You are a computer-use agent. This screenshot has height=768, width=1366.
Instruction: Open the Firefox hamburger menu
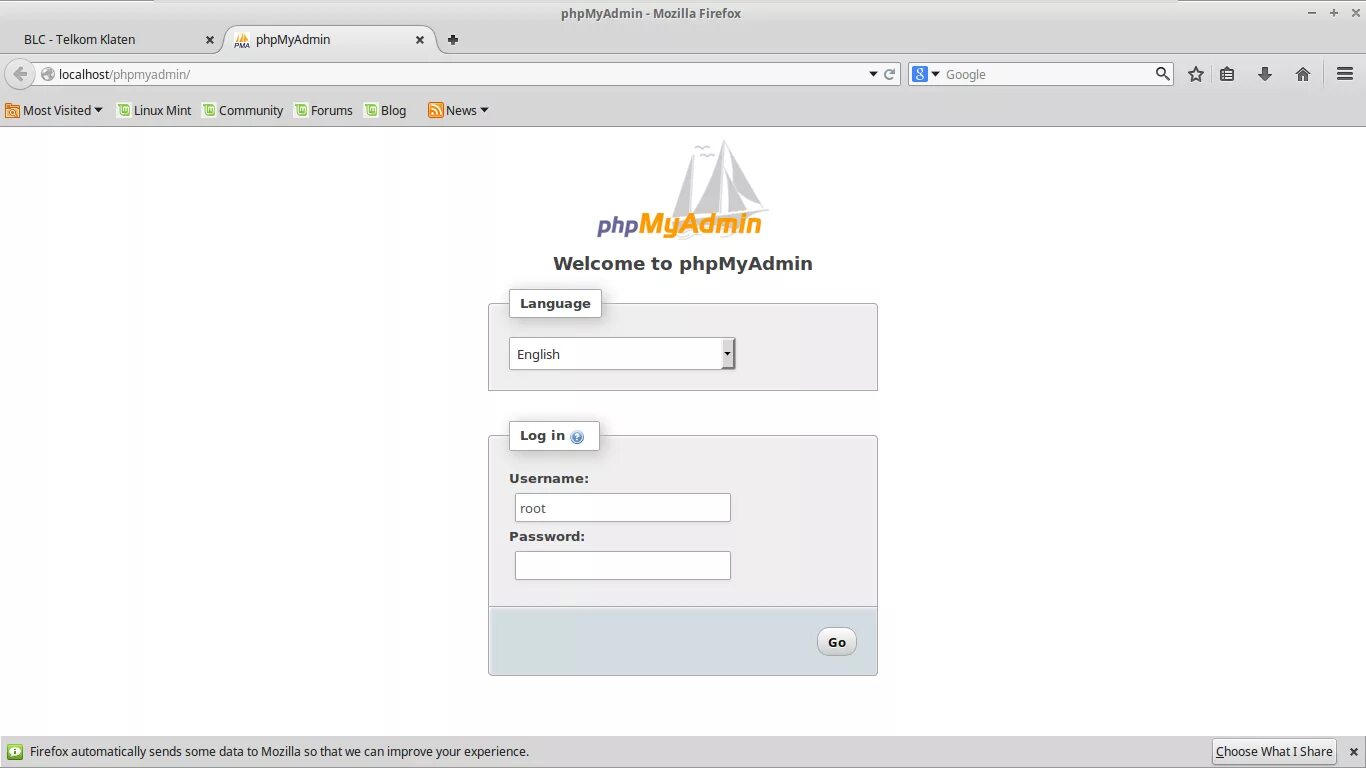1345,74
